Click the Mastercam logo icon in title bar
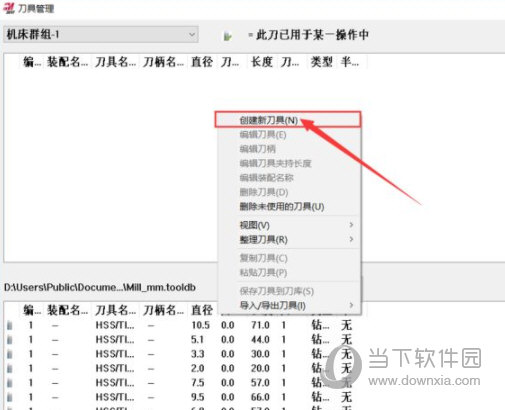The image size is (505, 410). [8, 8]
